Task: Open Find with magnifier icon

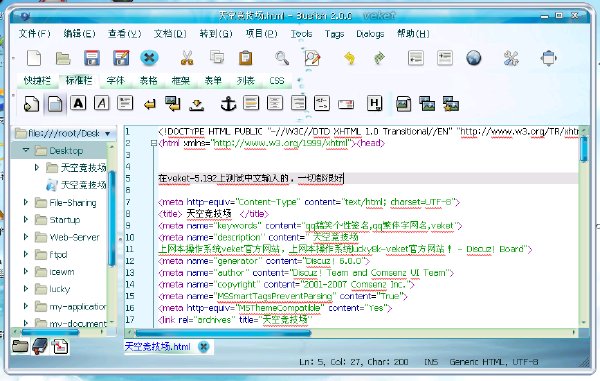Action: pyautogui.click(x=282, y=58)
